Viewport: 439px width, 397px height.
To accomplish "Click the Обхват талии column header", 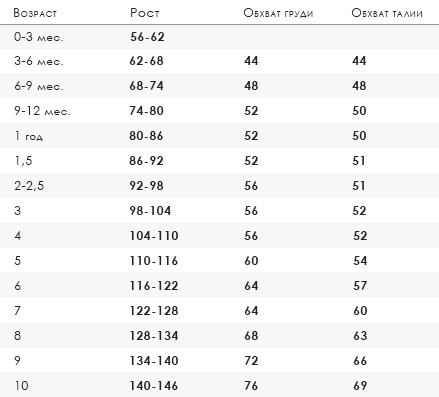I will click(x=387, y=13).
